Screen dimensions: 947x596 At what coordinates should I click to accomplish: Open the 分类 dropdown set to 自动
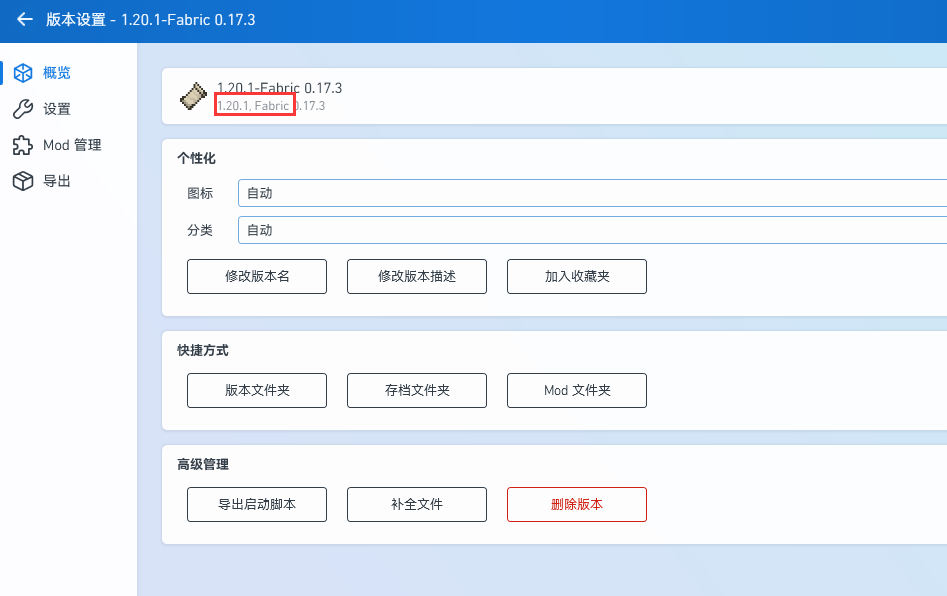[x=592, y=230]
